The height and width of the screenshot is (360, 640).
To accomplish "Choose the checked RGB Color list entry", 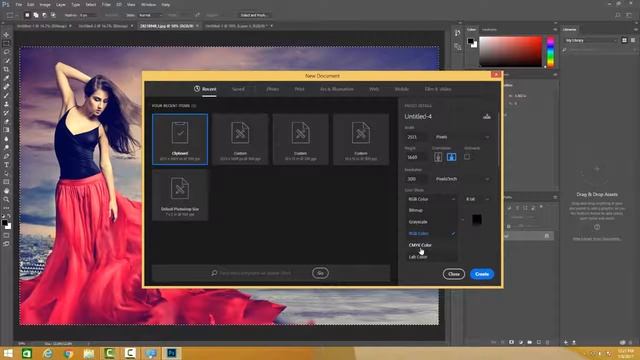I will coord(431,233).
